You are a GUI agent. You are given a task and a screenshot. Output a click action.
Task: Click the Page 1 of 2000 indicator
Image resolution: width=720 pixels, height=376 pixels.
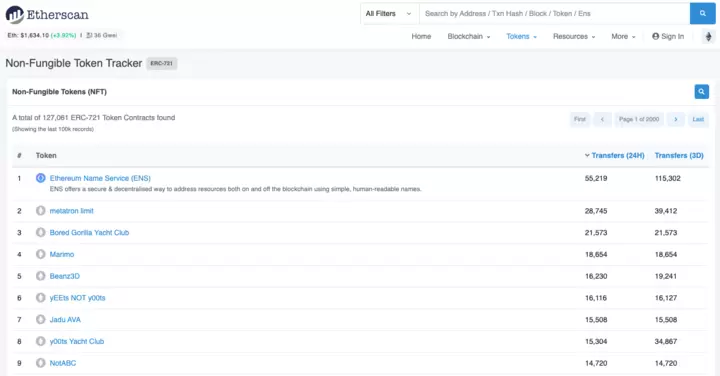pyautogui.click(x=639, y=119)
